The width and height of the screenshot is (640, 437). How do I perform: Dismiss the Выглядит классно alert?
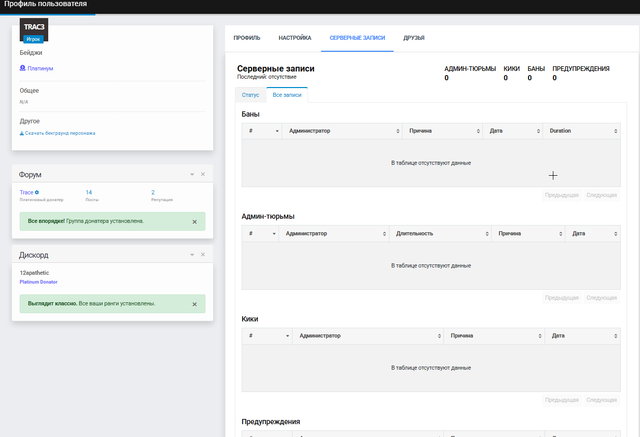pyautogui.click(x=195, y=304)
